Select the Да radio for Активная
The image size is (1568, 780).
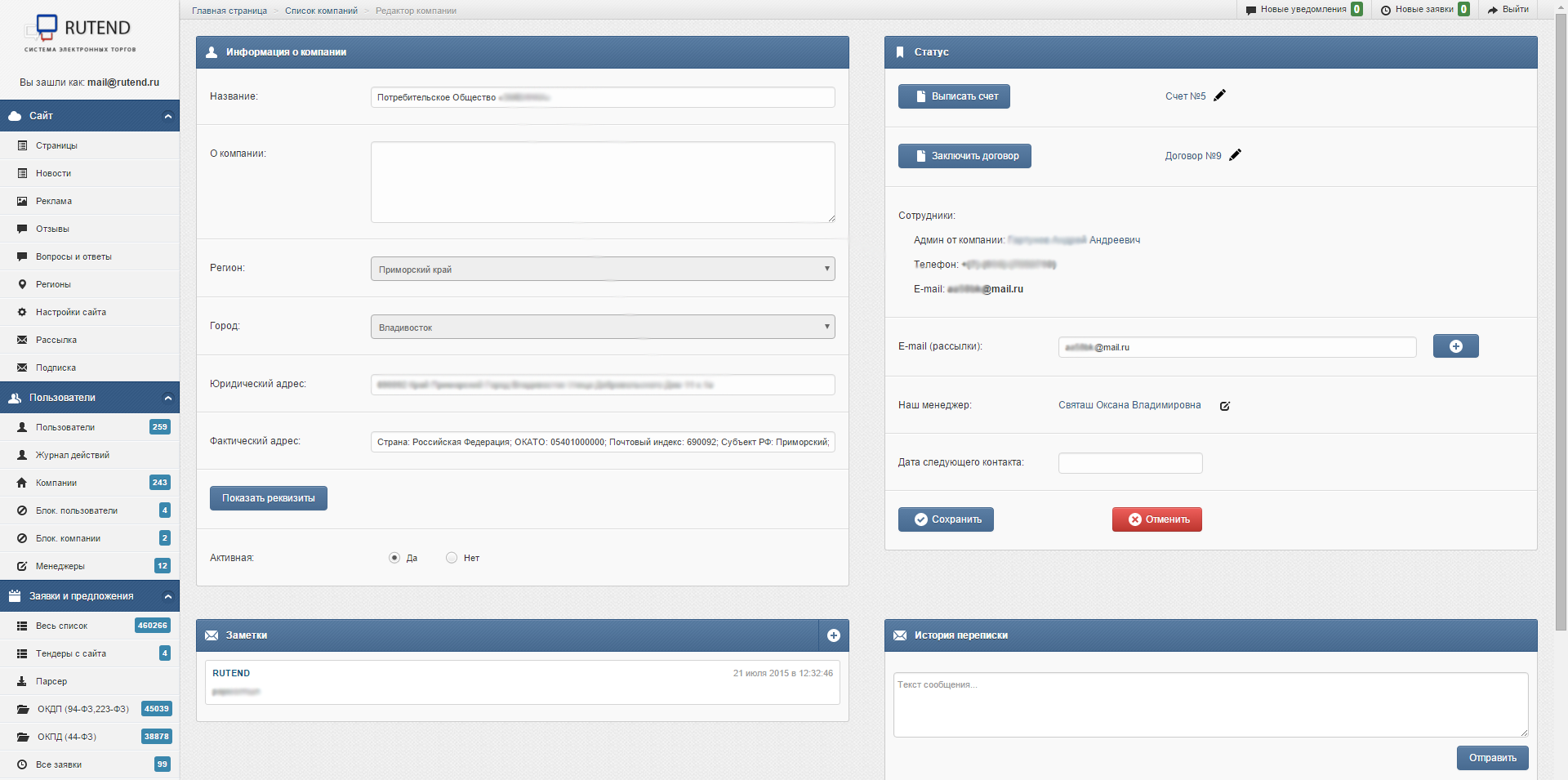click(x=394, y=558)
